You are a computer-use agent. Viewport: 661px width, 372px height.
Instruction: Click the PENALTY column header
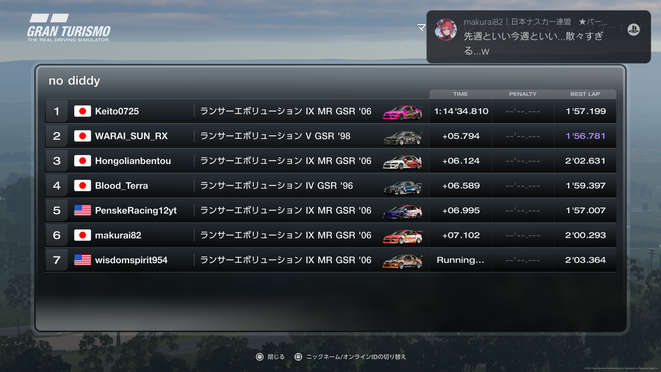[x=523, y=94]
